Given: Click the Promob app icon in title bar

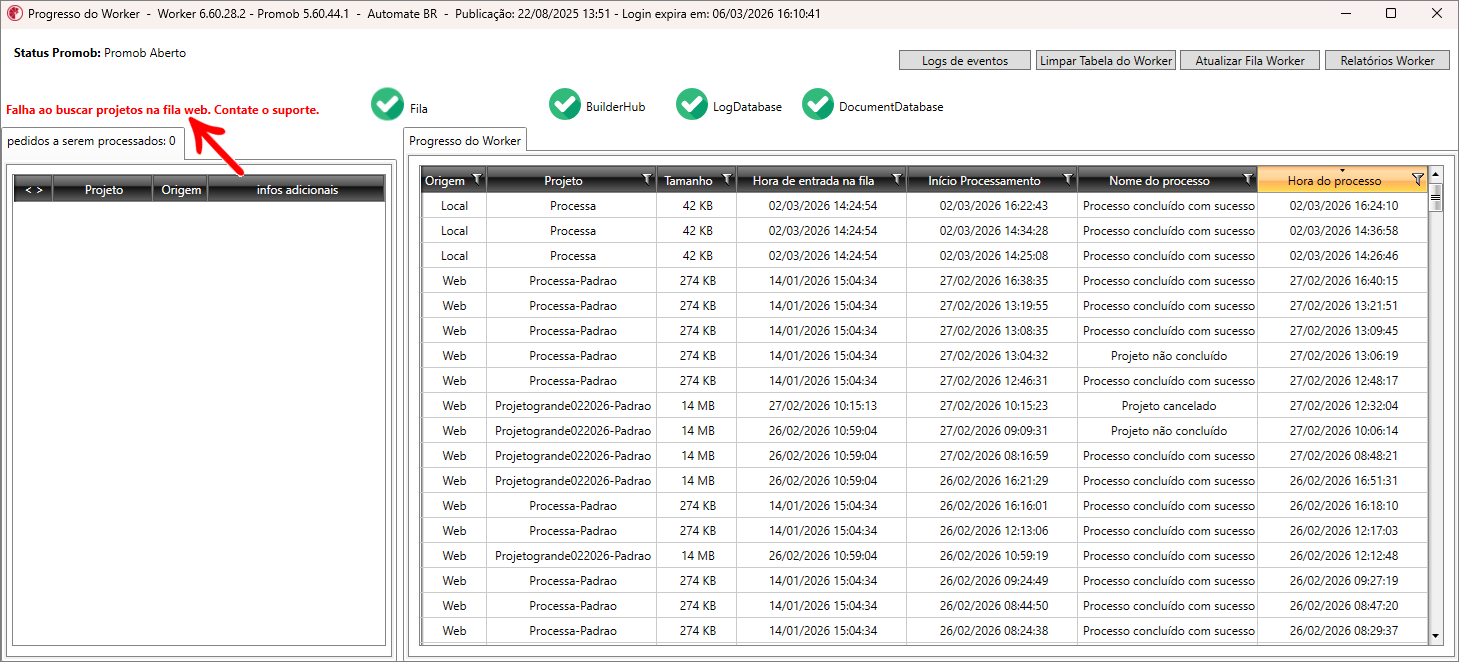Looking at the screenshot, I should click(15, 14).
